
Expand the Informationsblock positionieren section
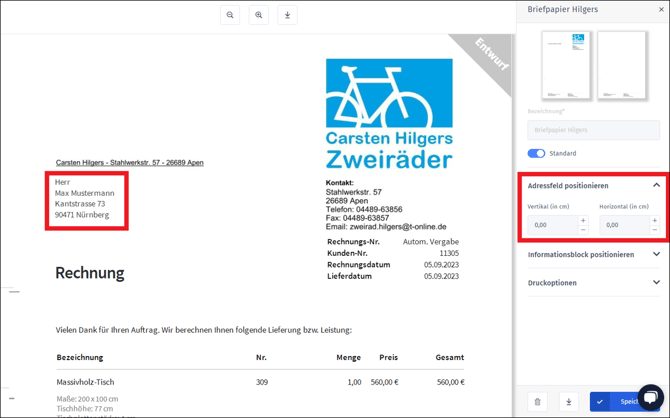[656, 254]
